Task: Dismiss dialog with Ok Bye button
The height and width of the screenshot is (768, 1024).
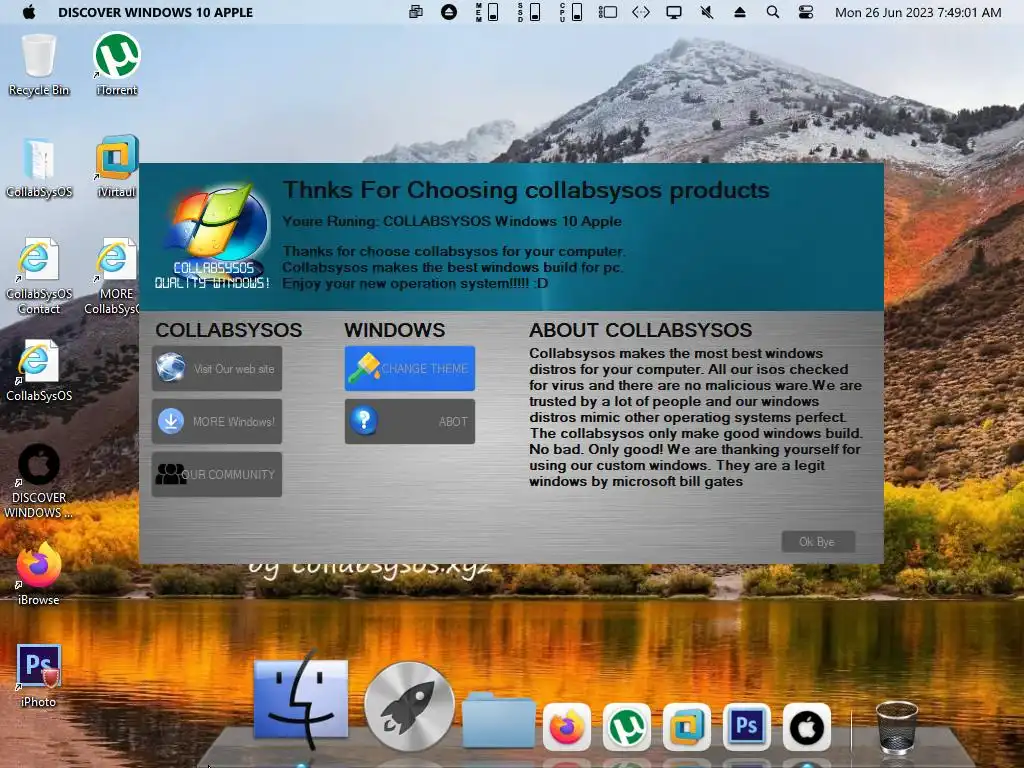Action: coord(818,541)
